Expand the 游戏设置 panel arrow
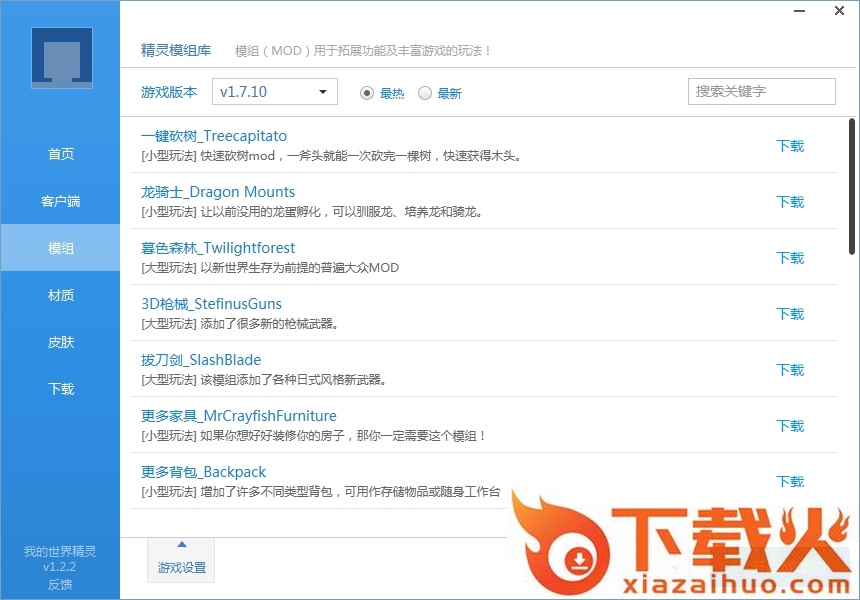This screenshot has width=860, height=600. (181, 545)
